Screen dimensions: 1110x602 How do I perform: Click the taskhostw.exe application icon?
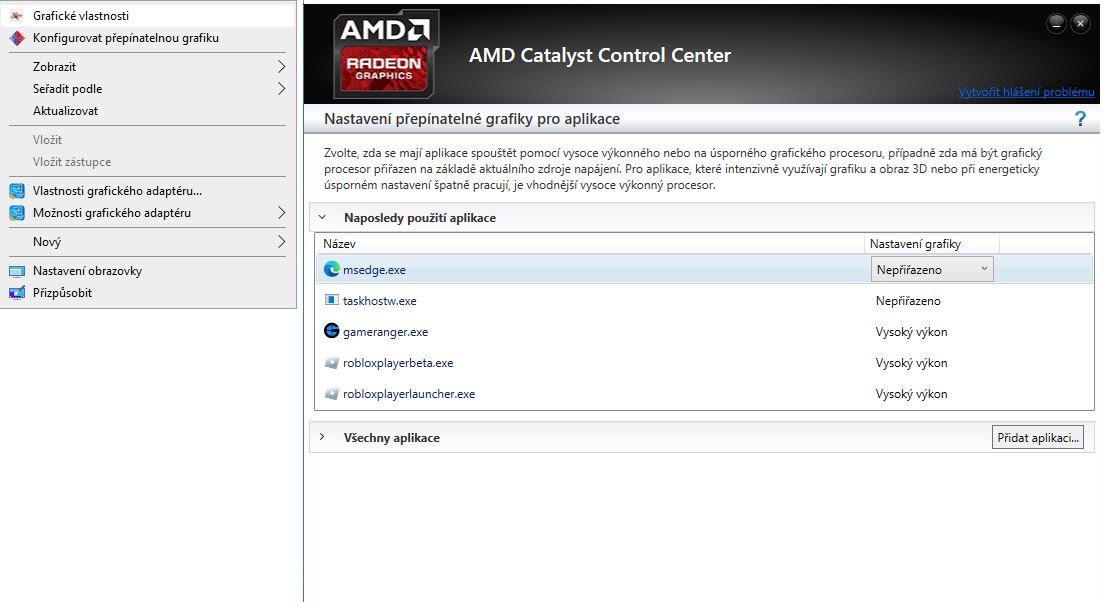331,300
